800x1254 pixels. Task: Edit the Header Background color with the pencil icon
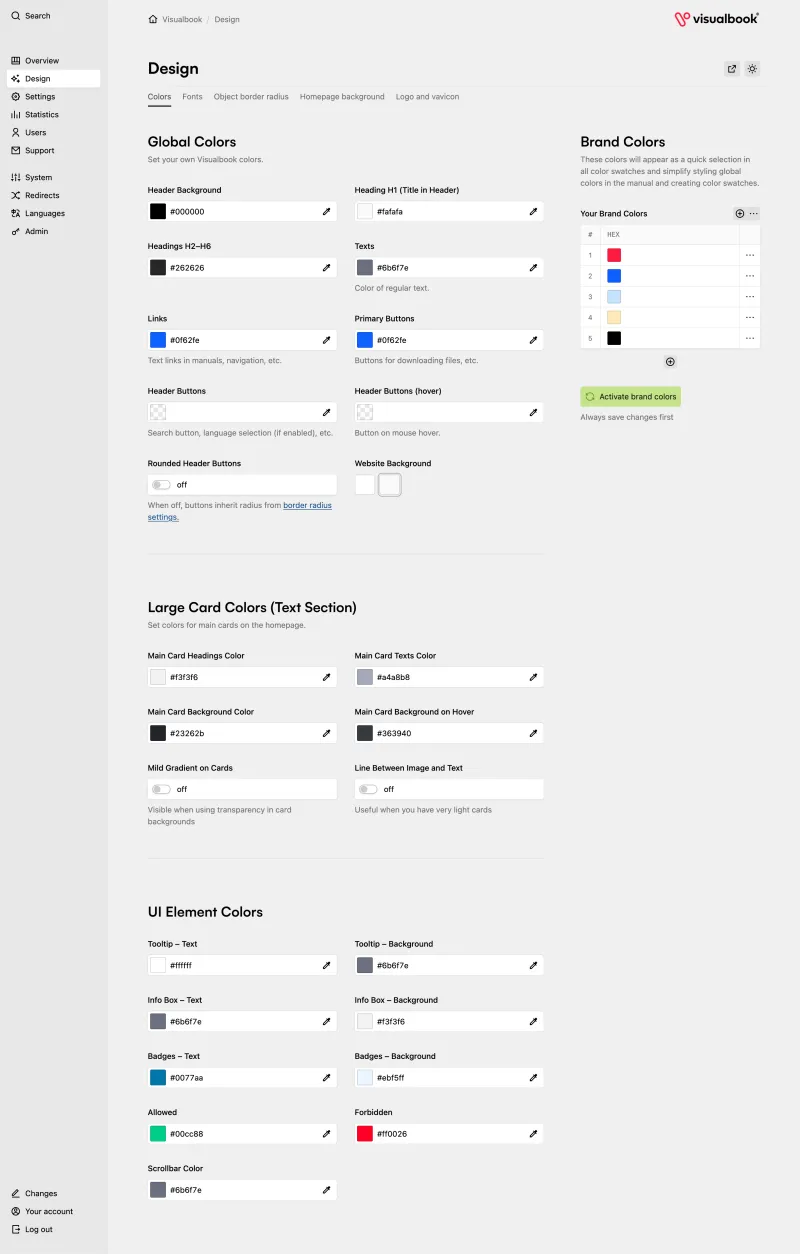(325, 211)
